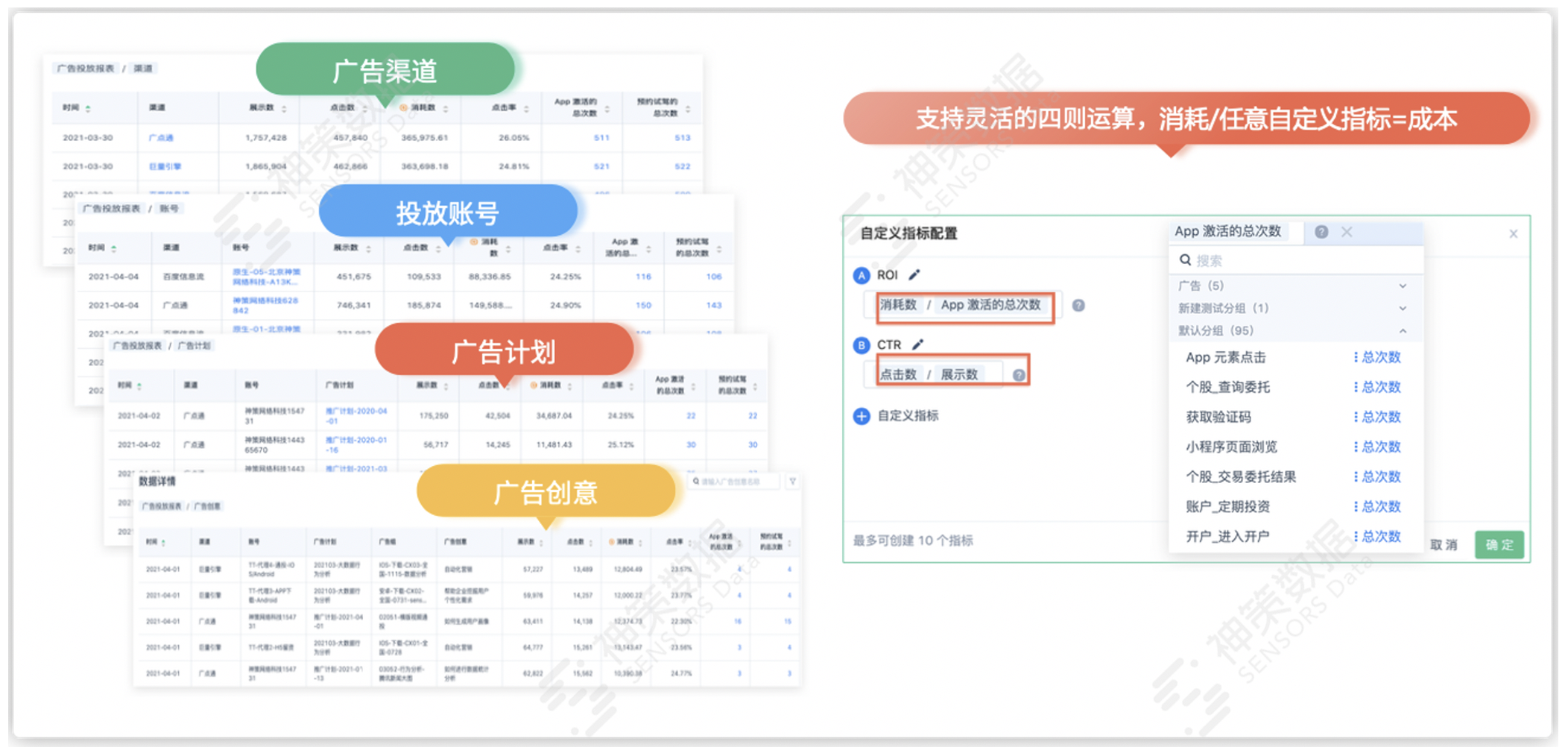Click the 确定 button
The width and height of the screenshot is (1568, 756).
(x=1499, y=545)
